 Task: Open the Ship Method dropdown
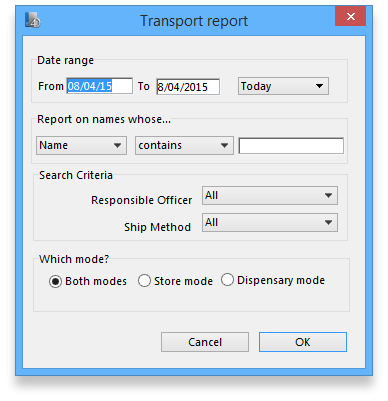pyautogui.click(x=270, y=223)
